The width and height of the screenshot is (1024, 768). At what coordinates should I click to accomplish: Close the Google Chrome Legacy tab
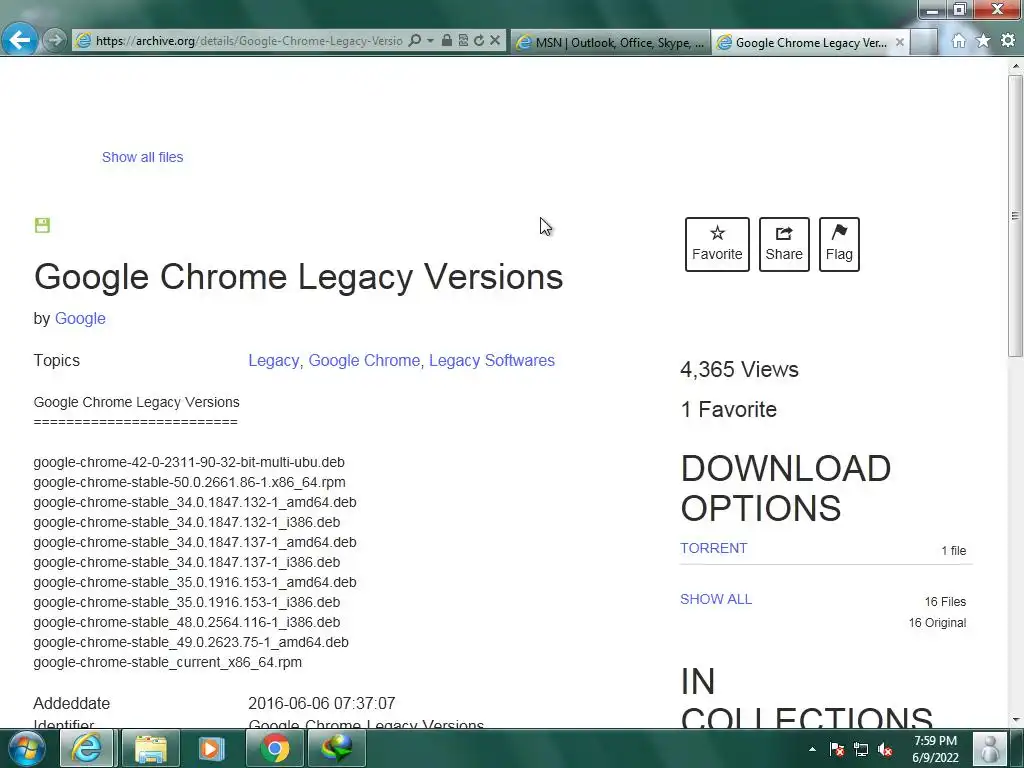pyautogui.click(x=900, y=42)
